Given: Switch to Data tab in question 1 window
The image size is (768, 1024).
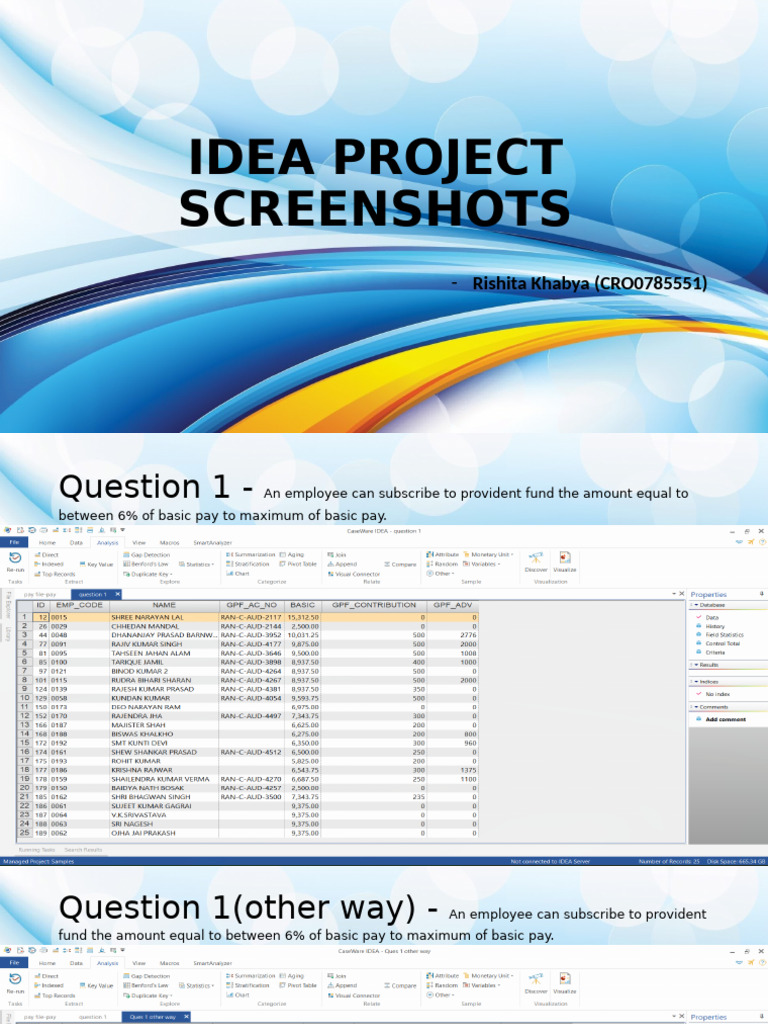Looking at the screenshot, I should click(76, 543).
